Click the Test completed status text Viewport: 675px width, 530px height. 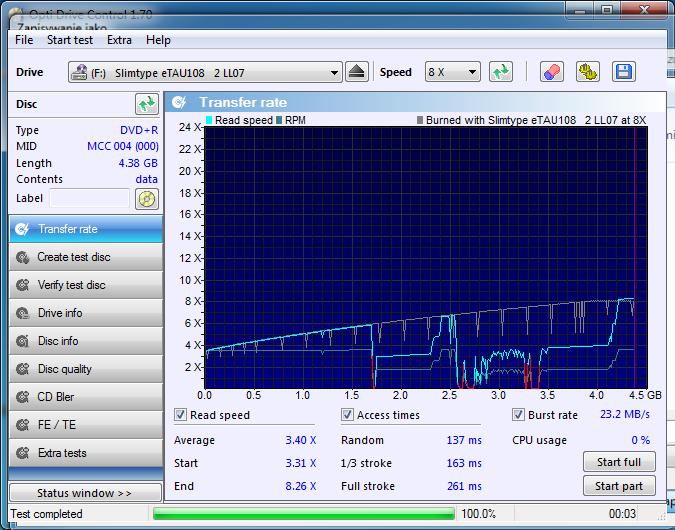pos(46,514)
